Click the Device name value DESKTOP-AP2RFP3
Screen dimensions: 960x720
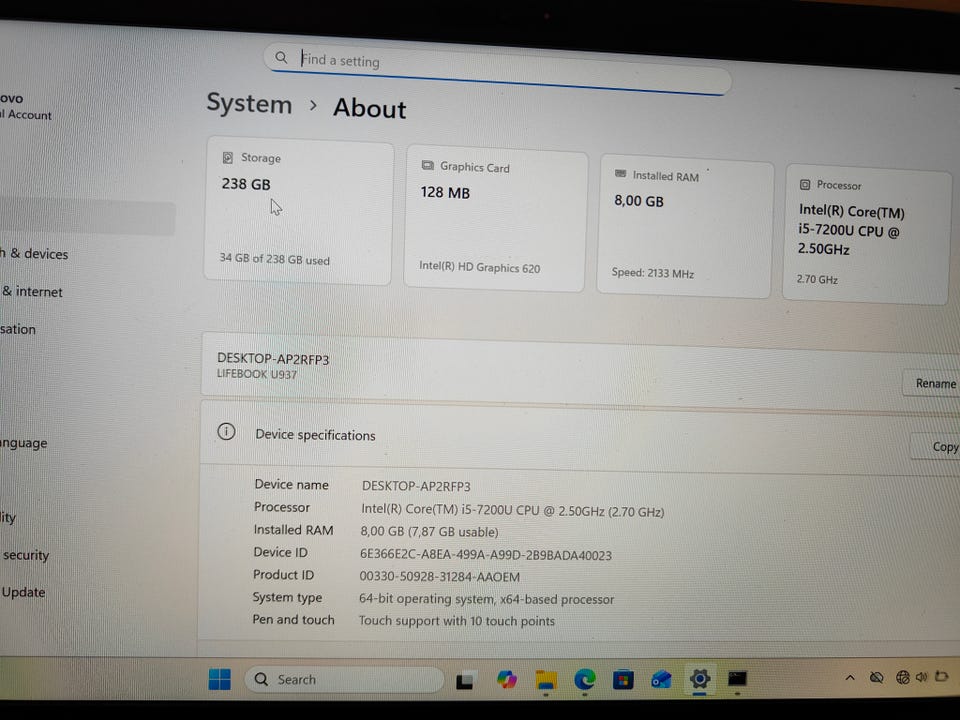point(416,486)
